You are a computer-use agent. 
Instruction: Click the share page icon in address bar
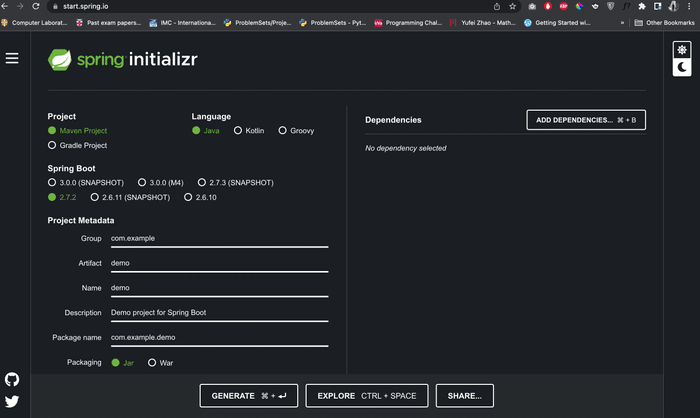[x=497, y=6]
